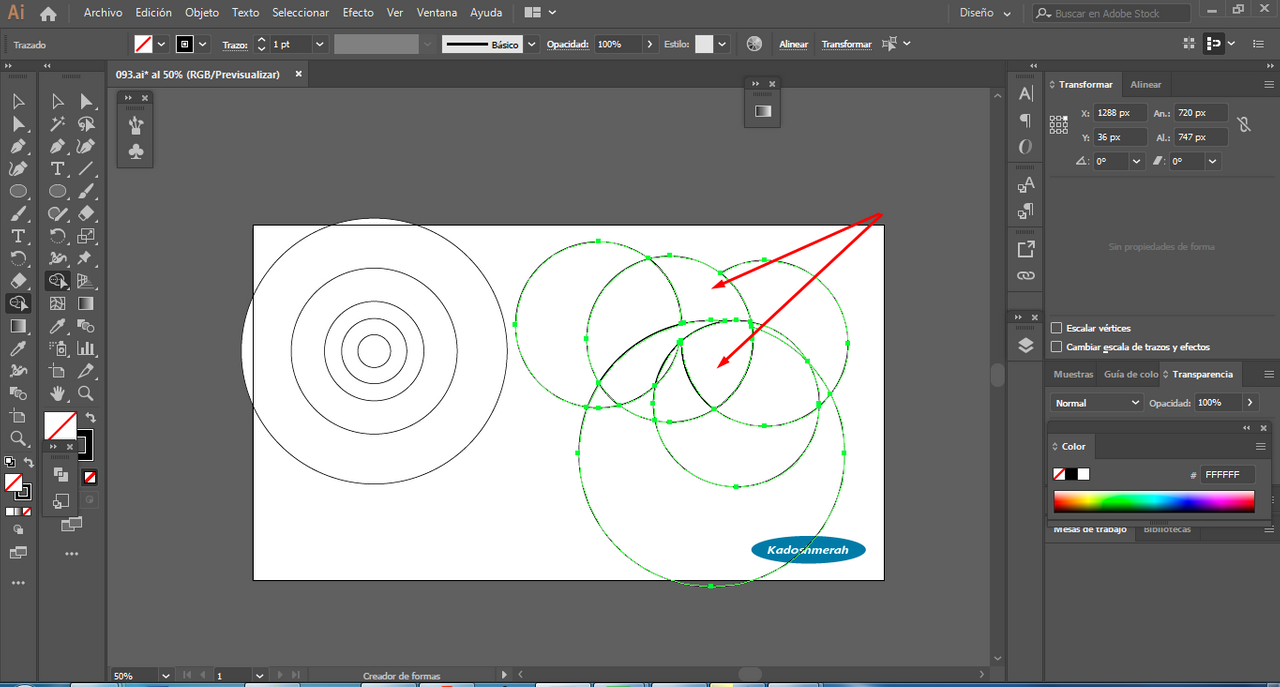Open the Efecto menu
The image size is (1280, 687).
pos(358,13)
